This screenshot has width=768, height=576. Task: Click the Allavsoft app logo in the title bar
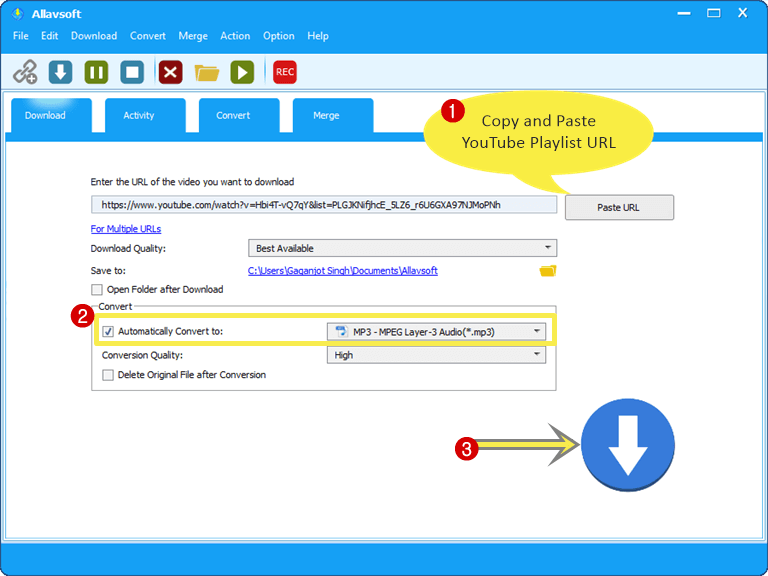(18, 14)
